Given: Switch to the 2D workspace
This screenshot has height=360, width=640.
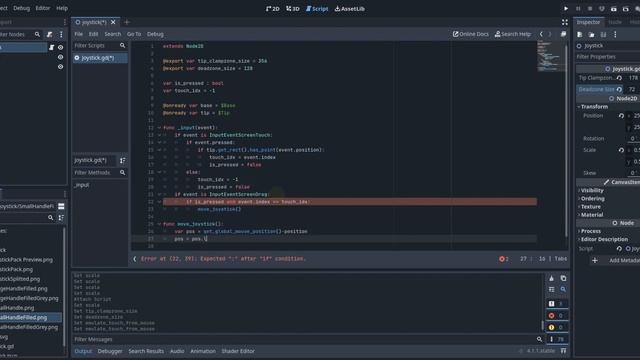Looking at the screenshot, I should (x=273, y=9).
